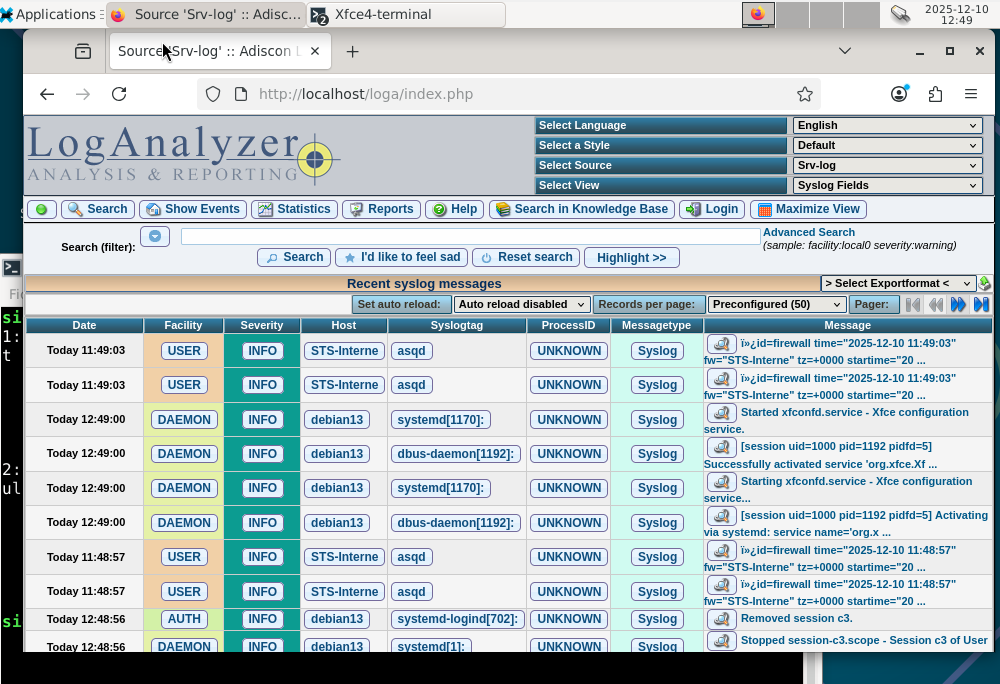Open the Advanced Search link
Viewport: 1000px width, 684px height.
tap(809, 232)
